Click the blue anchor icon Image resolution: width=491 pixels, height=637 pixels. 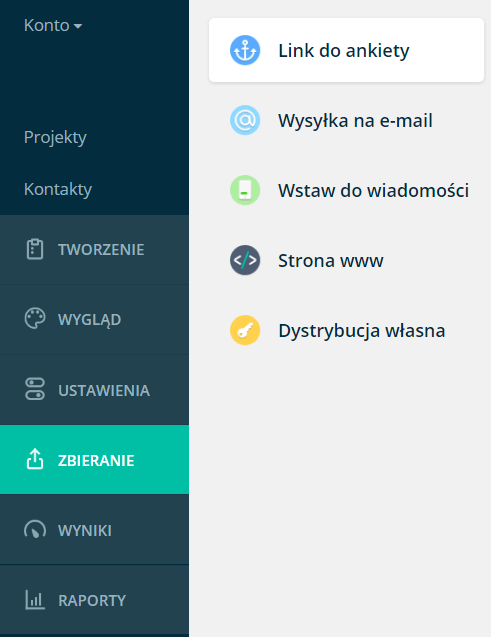[x=245, y=50]
